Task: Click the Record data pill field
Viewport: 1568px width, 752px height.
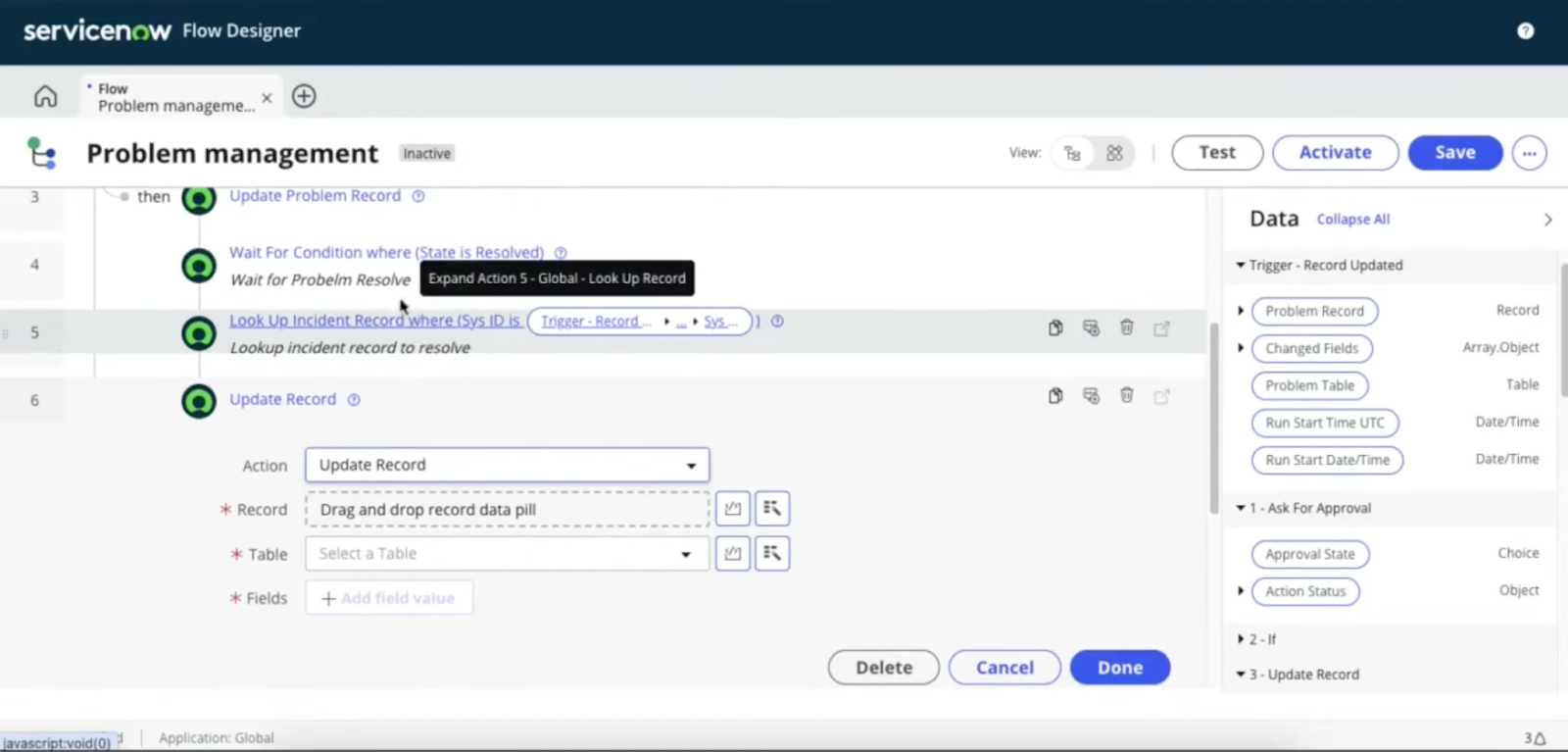Action: pyautogui.click(x=507, y=510)
